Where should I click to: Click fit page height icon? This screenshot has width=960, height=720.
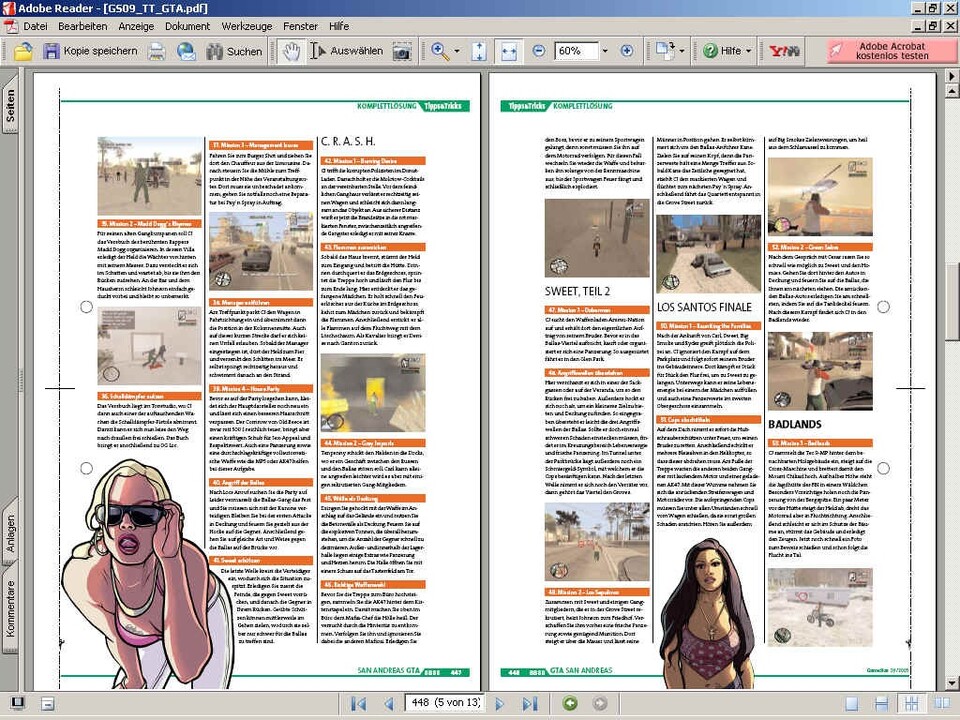tap(479, 51)
